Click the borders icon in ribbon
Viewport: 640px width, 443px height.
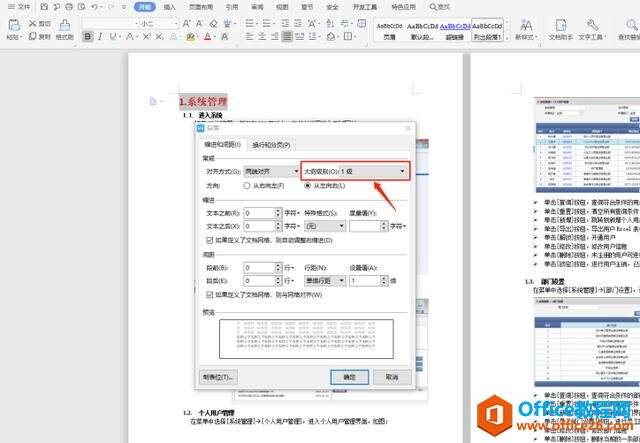pos(348,36)
